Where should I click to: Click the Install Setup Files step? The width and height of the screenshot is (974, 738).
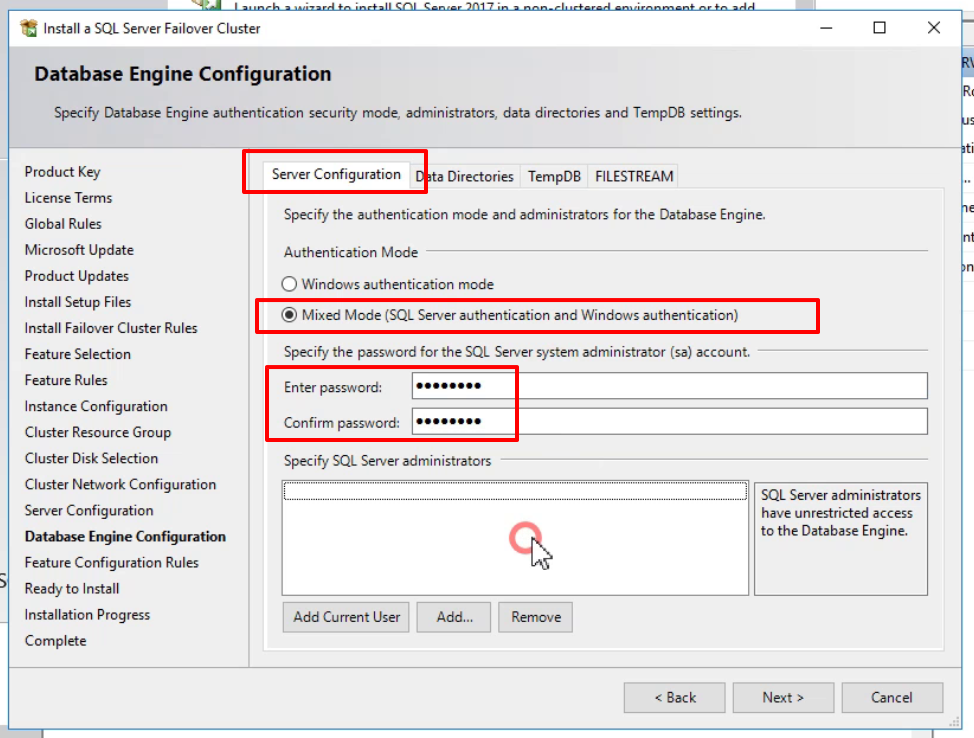78,302
